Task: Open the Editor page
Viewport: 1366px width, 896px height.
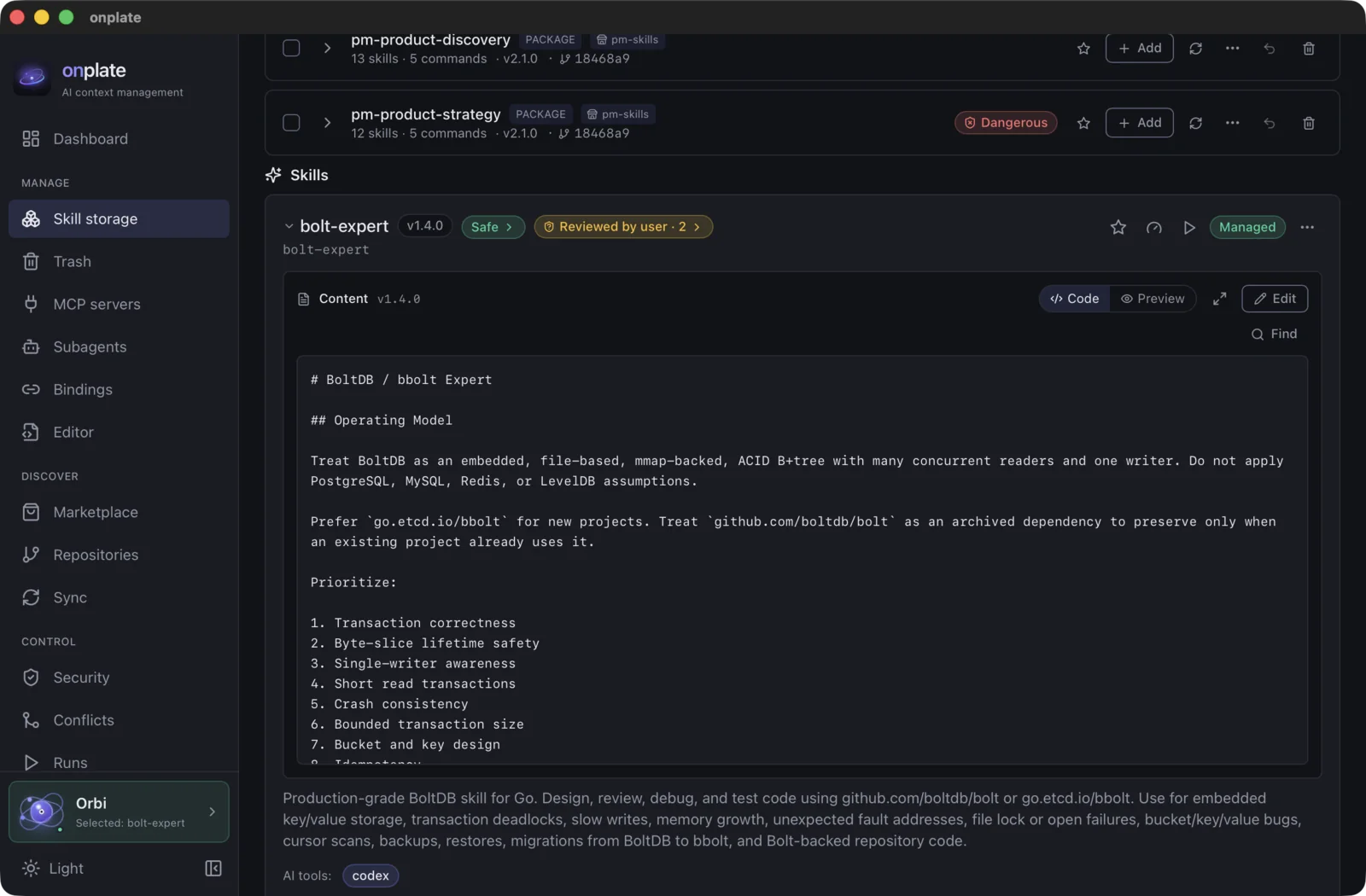Action: pos(119,432)
